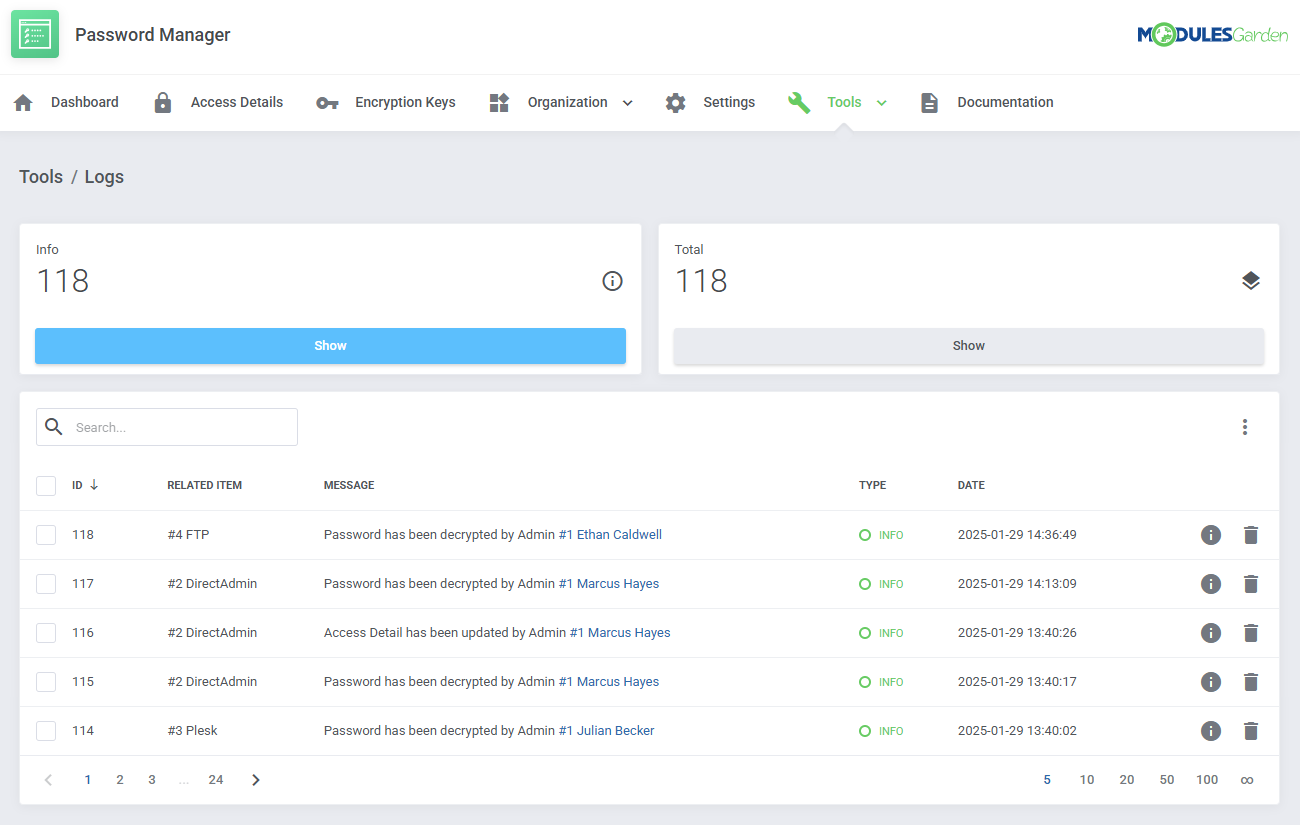Go to previous page arrow

pyautogui.click(x=48, y=780)
